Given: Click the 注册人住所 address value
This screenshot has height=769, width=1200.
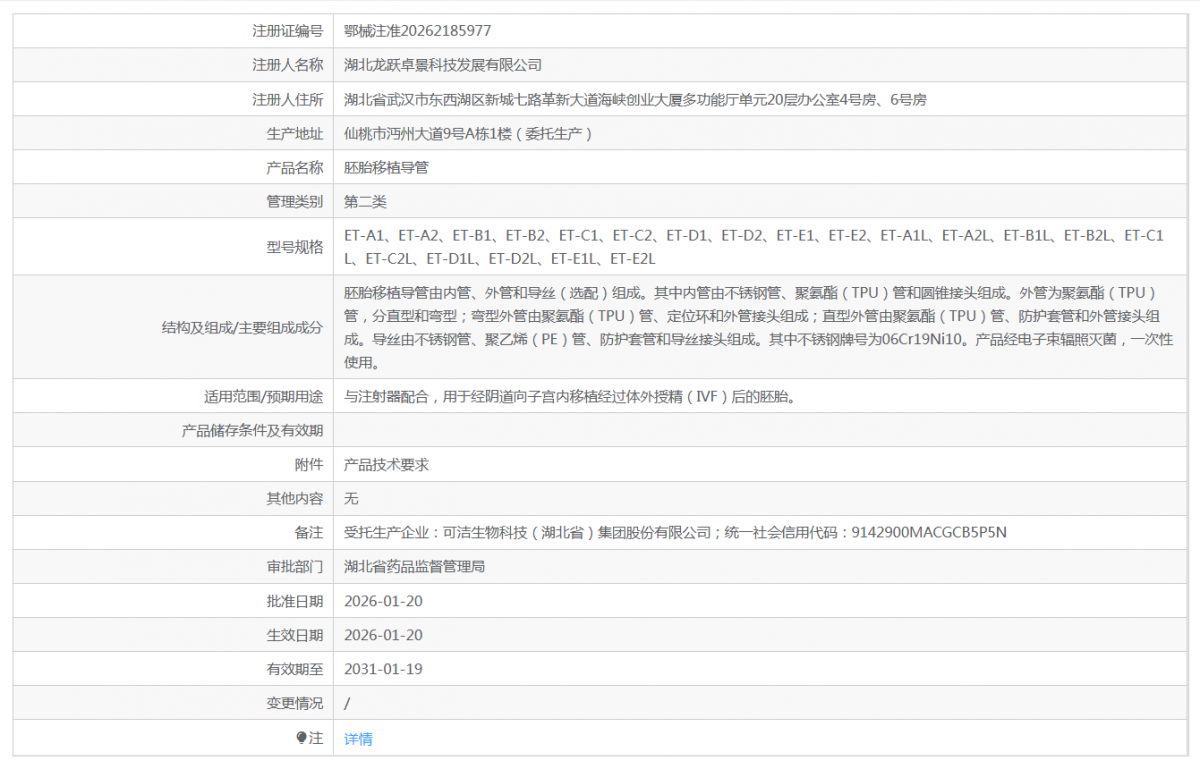Looking at the screenshot, I should pyautogui.click(x=635, y=99).
